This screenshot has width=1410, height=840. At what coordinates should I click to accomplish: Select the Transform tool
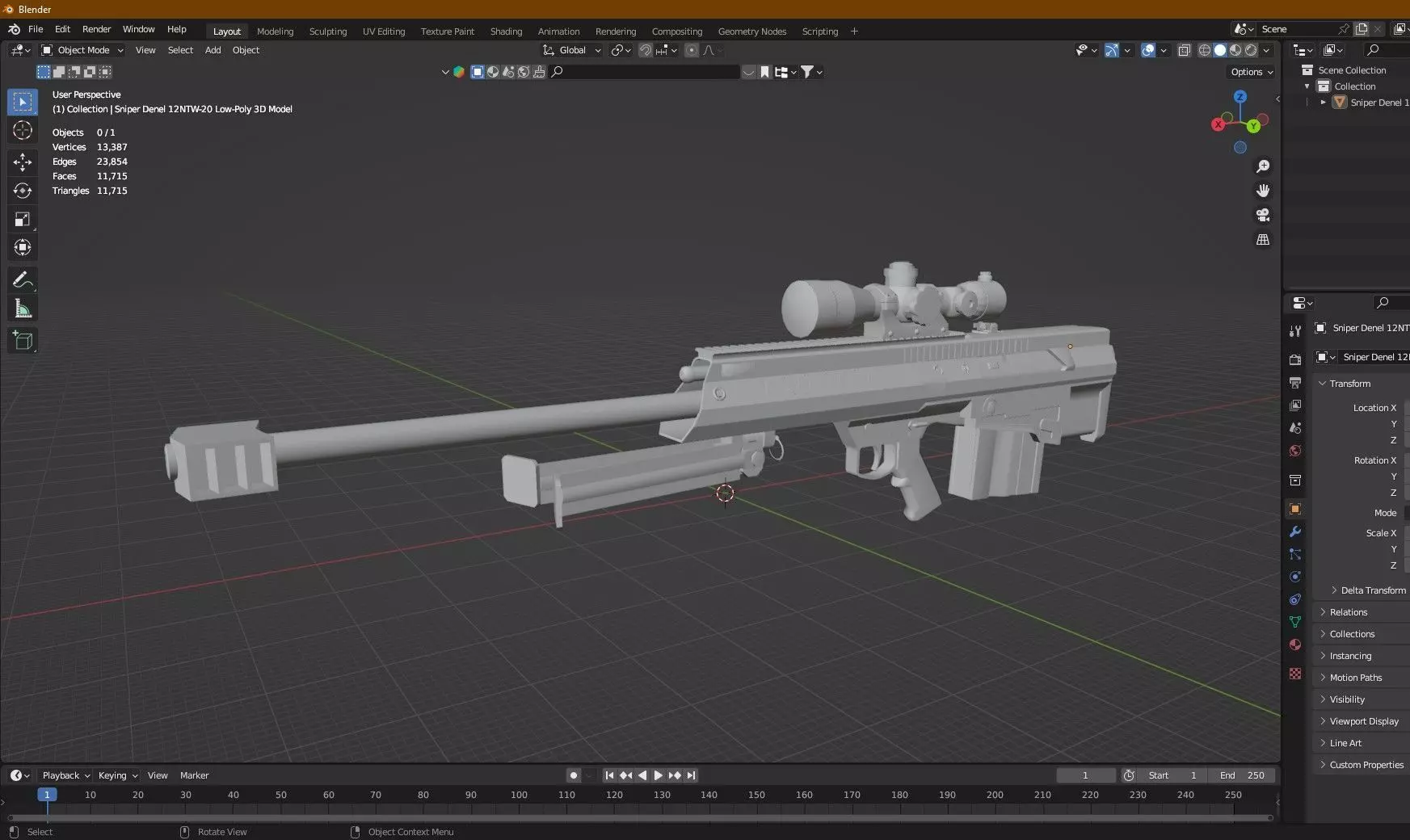tap(23, 247)
